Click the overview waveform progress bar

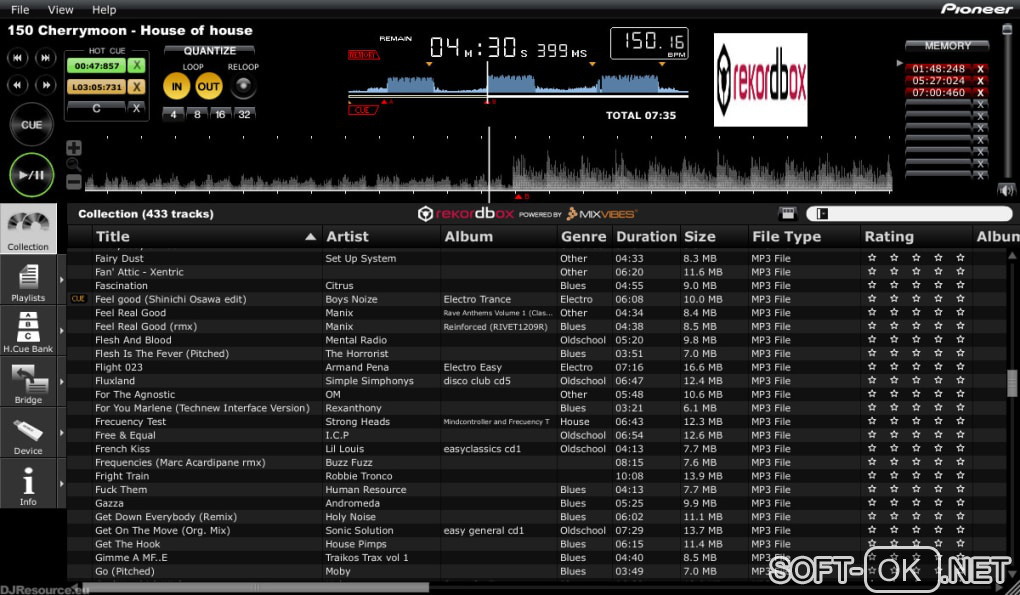(518, 96)
